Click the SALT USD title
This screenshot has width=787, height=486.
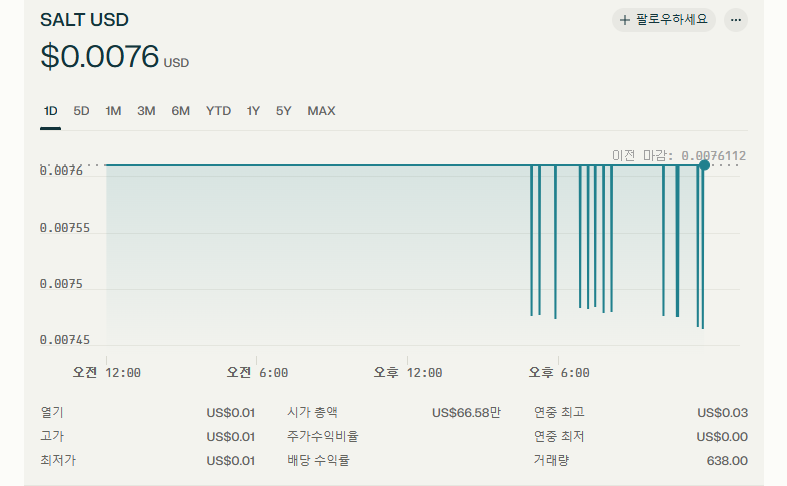[84, 20]
